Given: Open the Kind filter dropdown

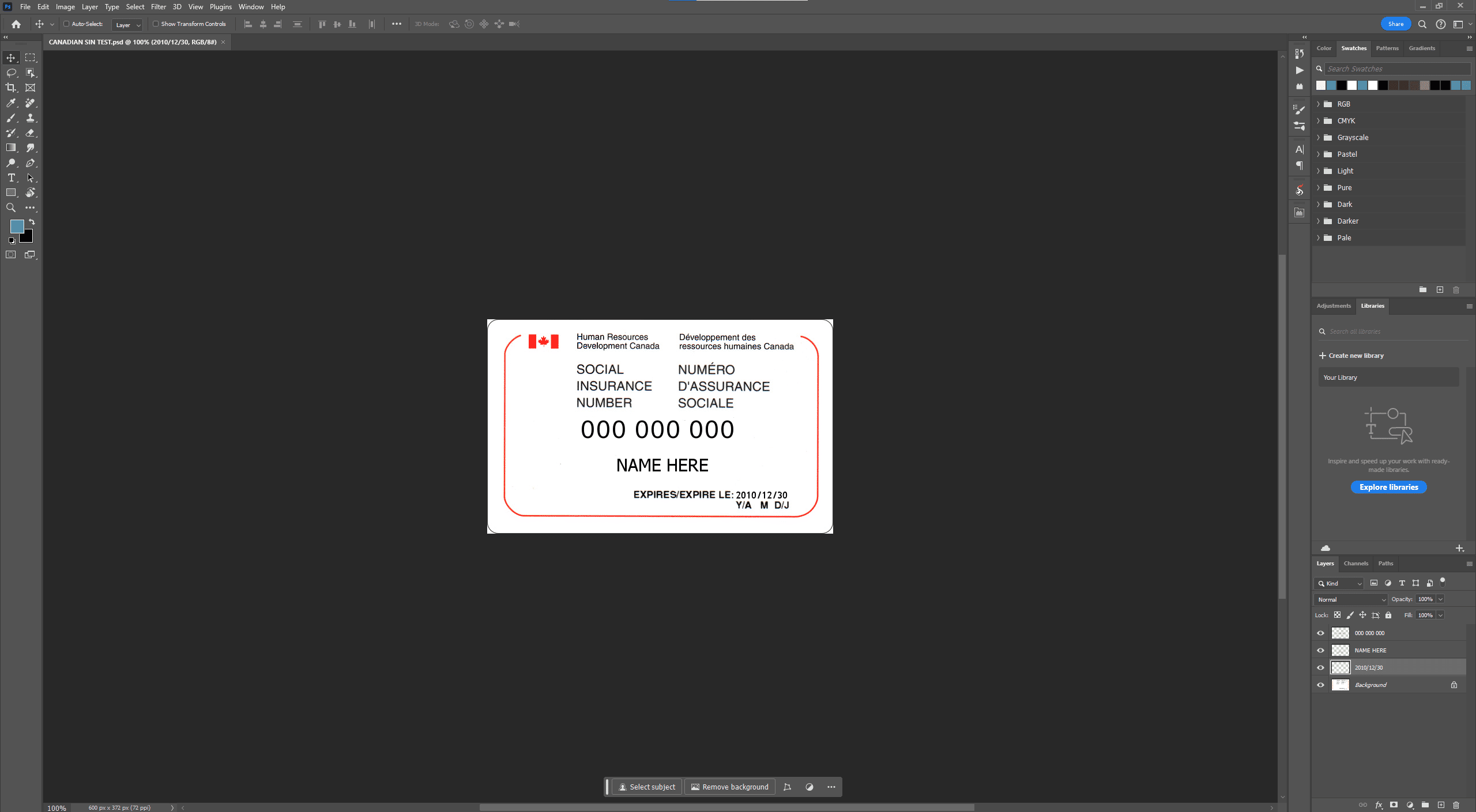Looking at the screenshot, I should [x=1339, y=584].
